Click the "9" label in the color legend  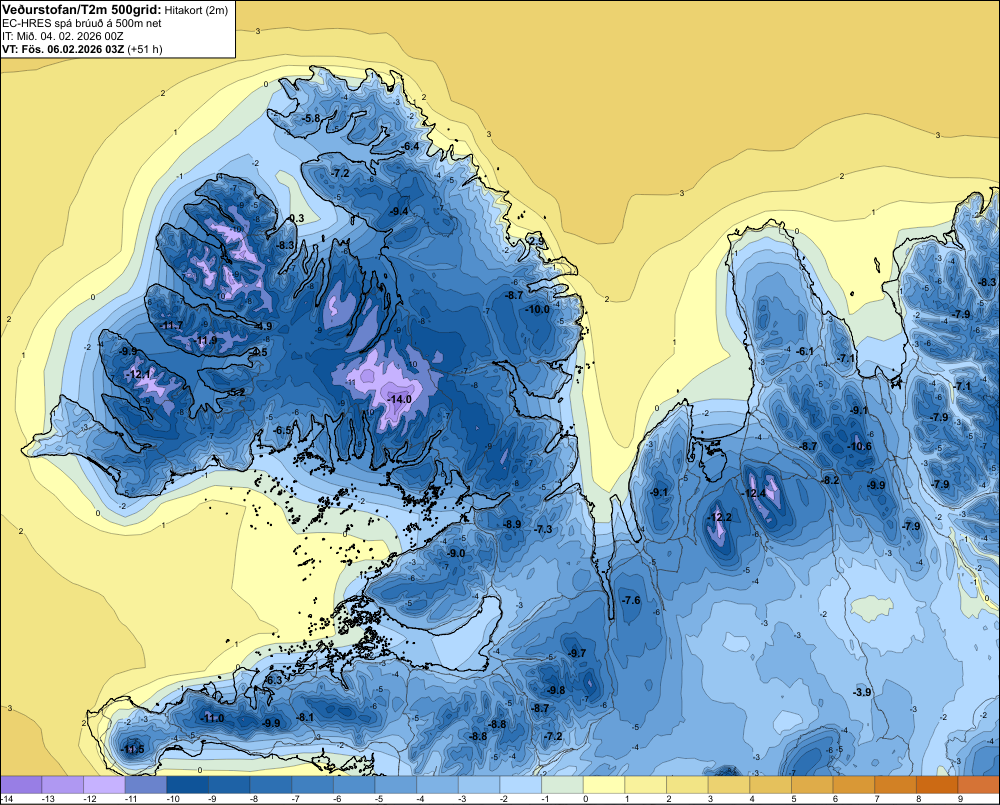point(960,799)
